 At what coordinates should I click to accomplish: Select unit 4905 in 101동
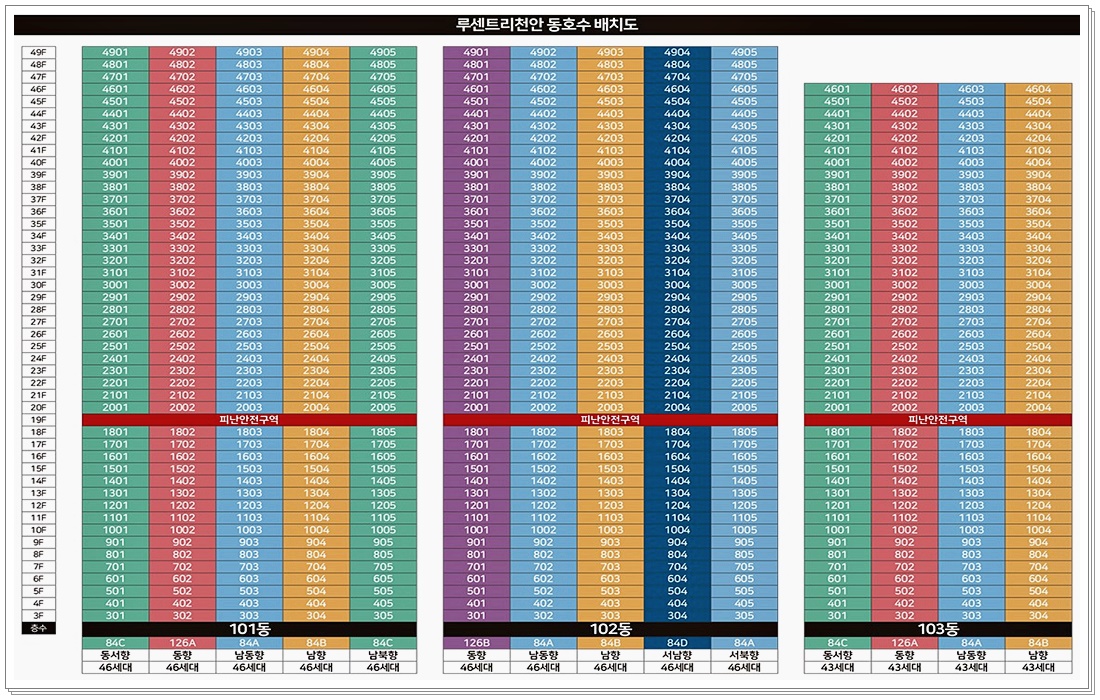(383, 53)
